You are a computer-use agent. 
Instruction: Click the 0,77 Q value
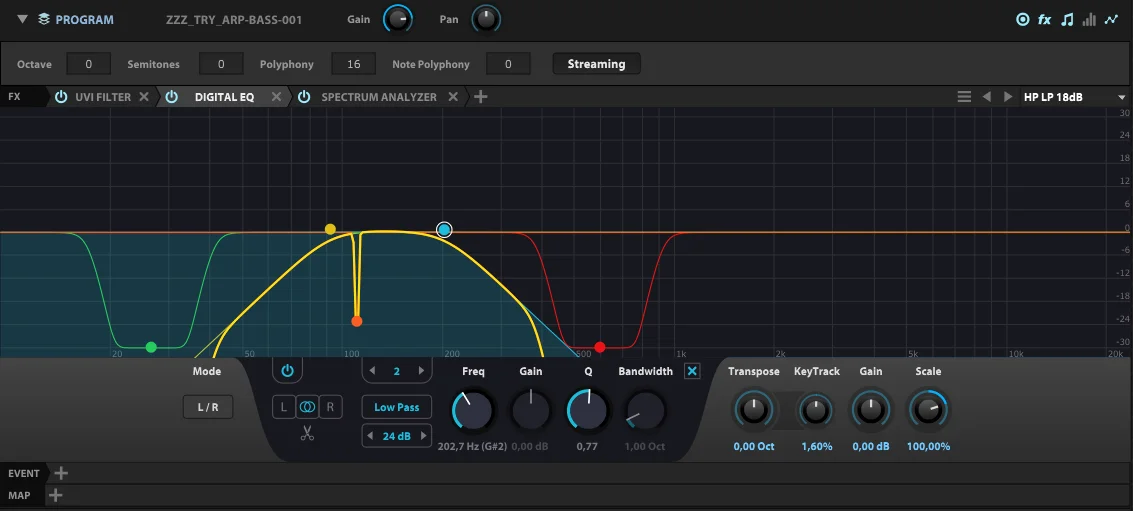coord(587,447)
